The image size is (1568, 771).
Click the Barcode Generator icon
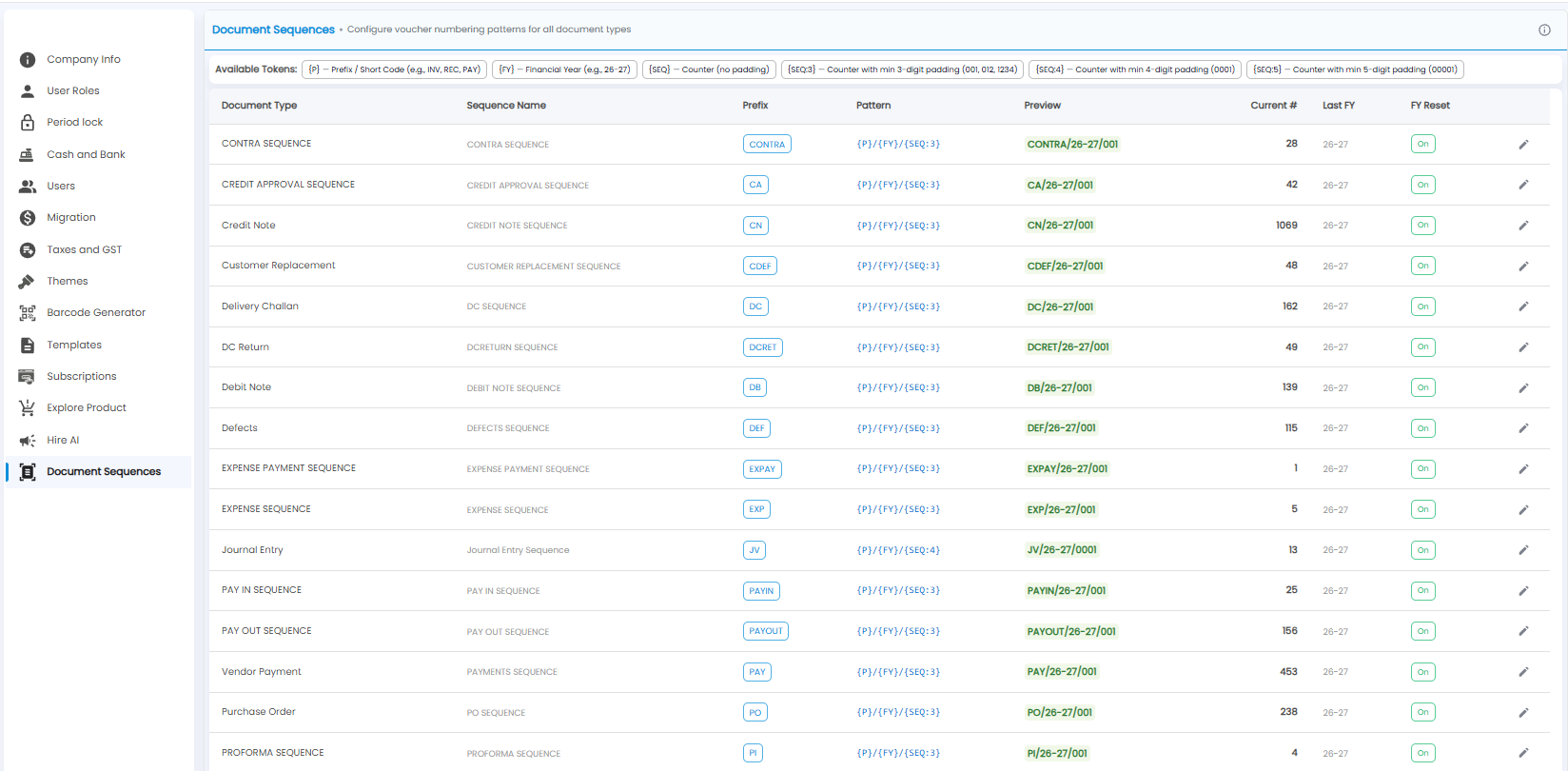(28, 312)
